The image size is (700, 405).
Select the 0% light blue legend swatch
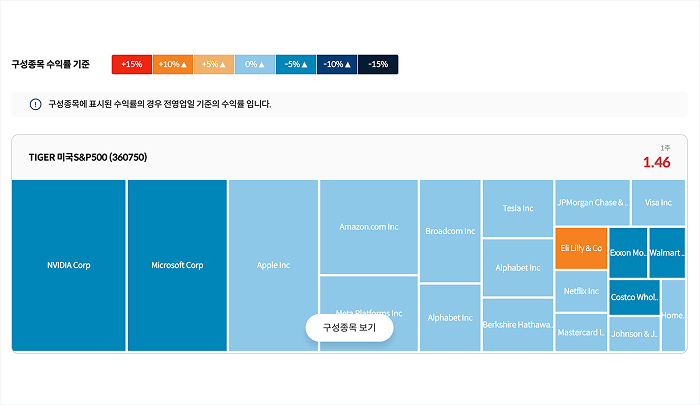[x=255, y=64]
